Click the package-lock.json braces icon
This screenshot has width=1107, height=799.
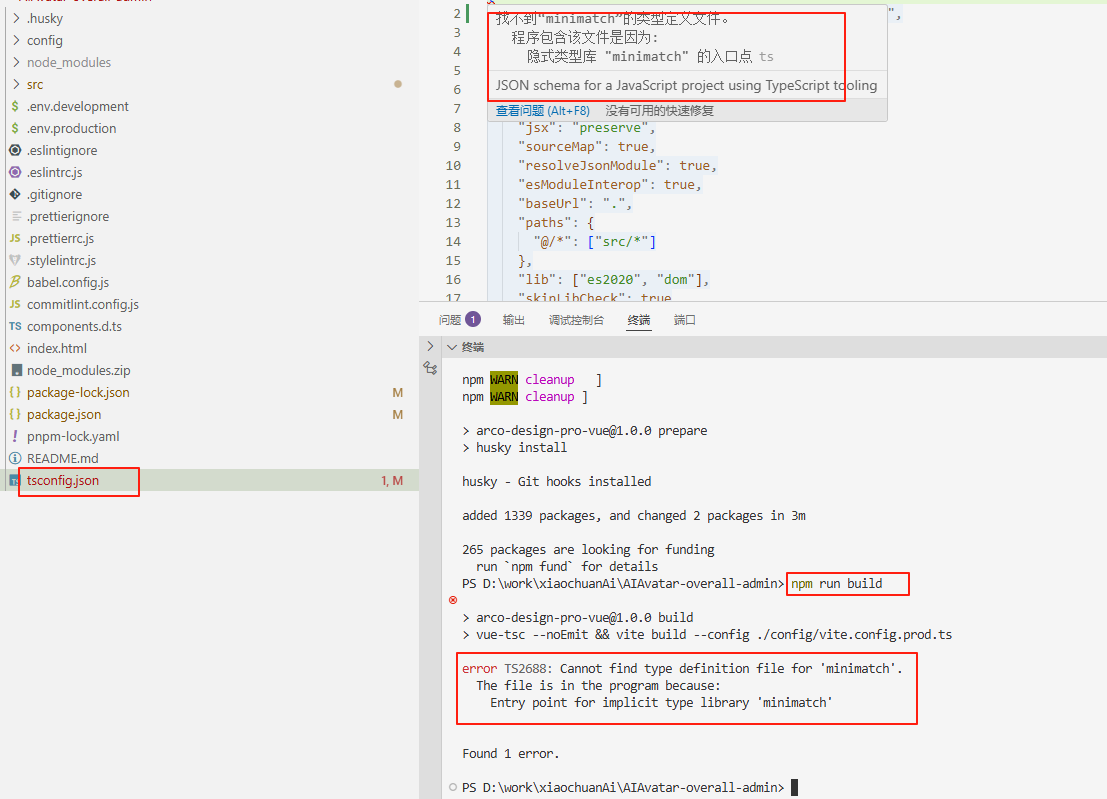[x=15, y=392]
